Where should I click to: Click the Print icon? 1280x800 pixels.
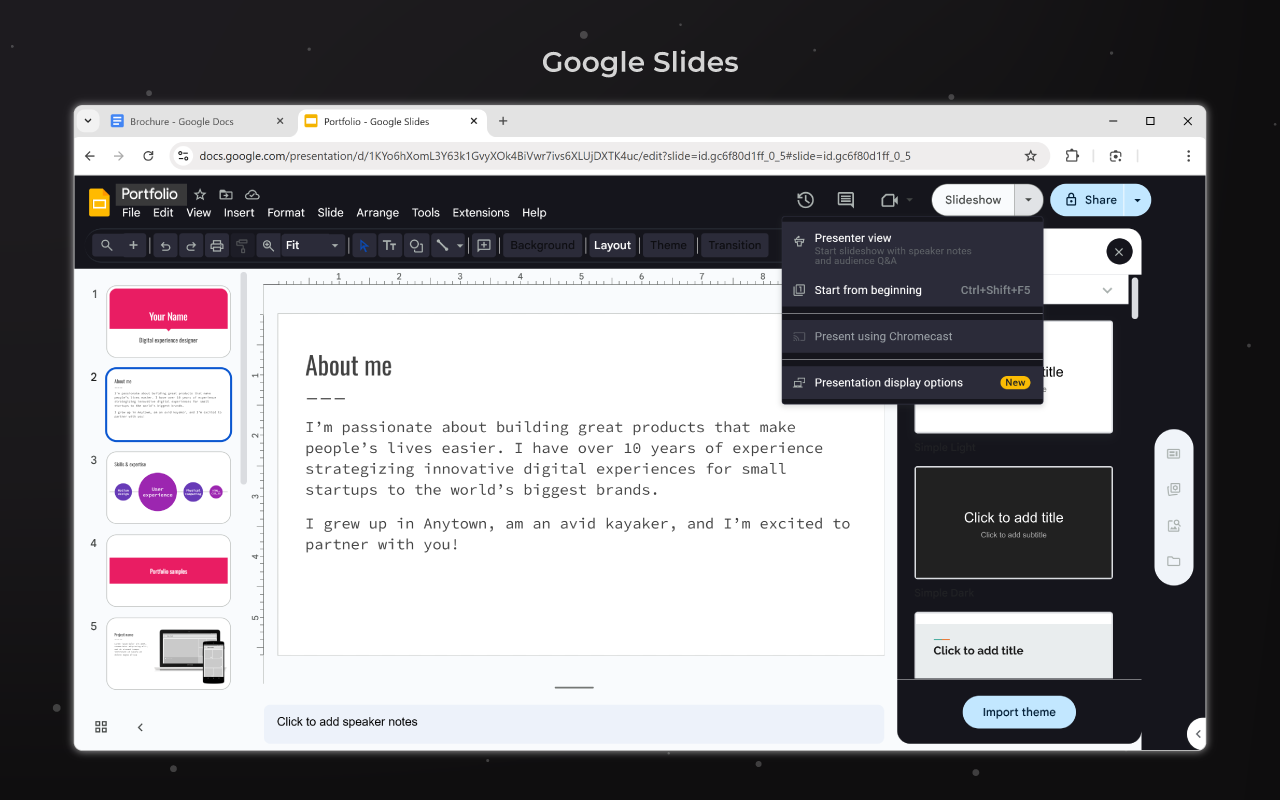pos(217,245)
